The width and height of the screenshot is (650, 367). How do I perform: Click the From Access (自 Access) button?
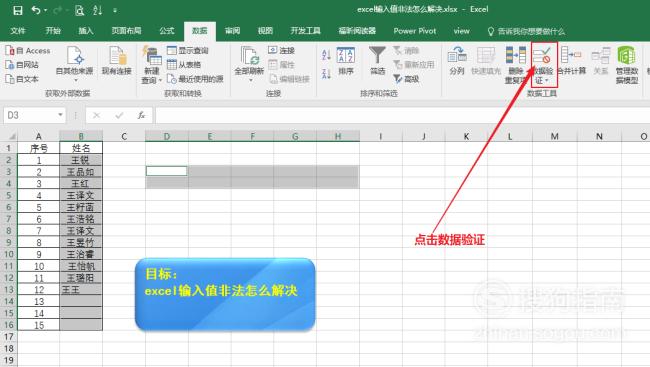coord(28,51)
